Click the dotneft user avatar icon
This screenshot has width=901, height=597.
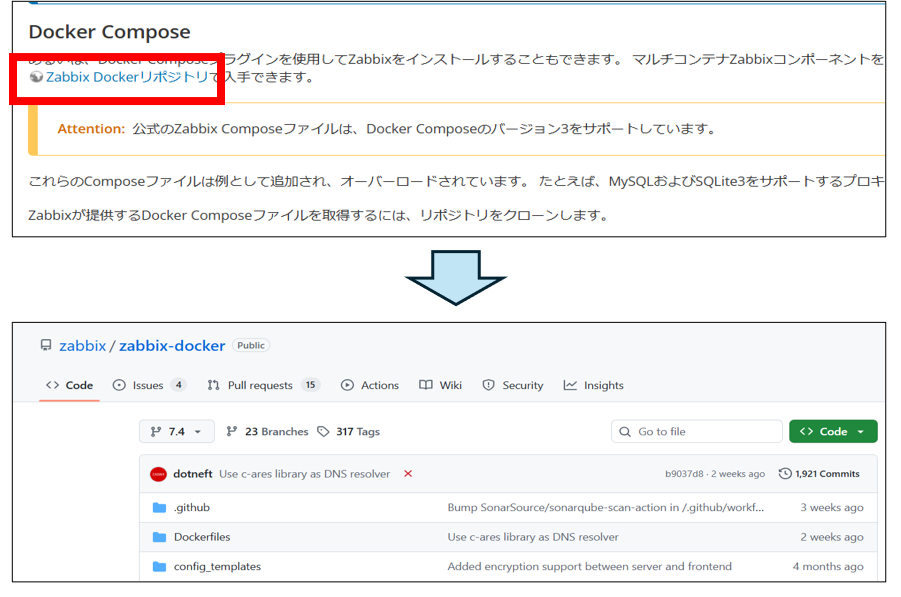[158, 474]
